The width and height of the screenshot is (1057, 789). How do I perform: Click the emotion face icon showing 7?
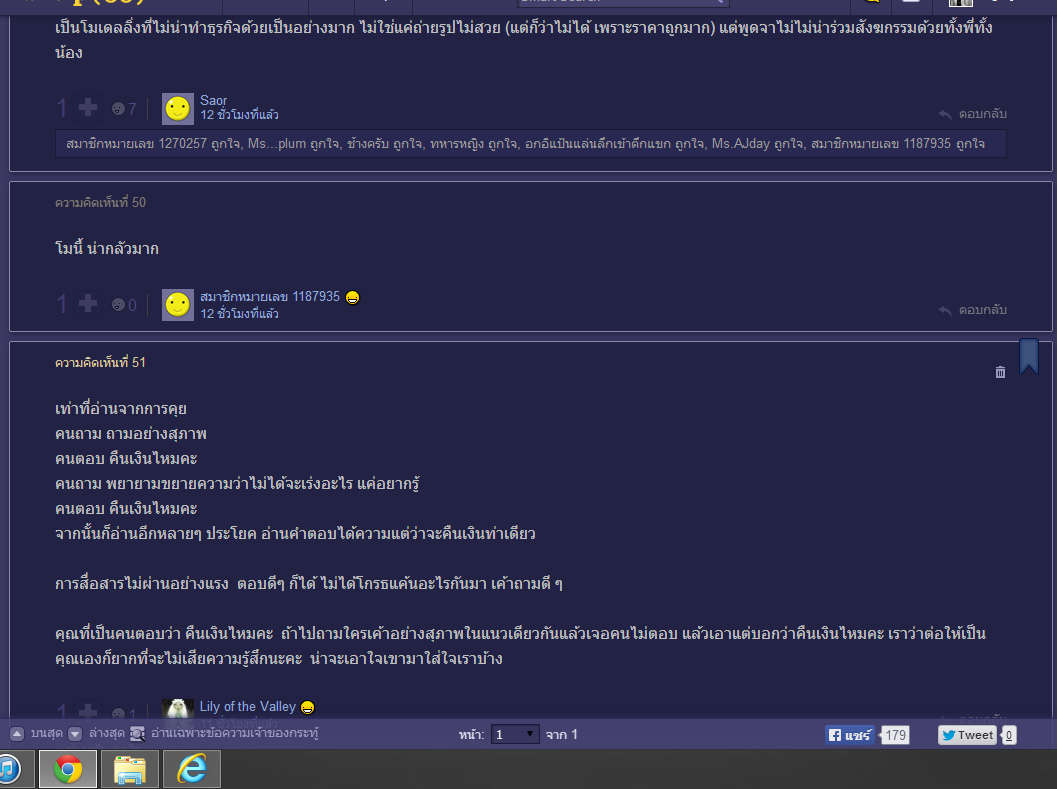click(119, 109)
